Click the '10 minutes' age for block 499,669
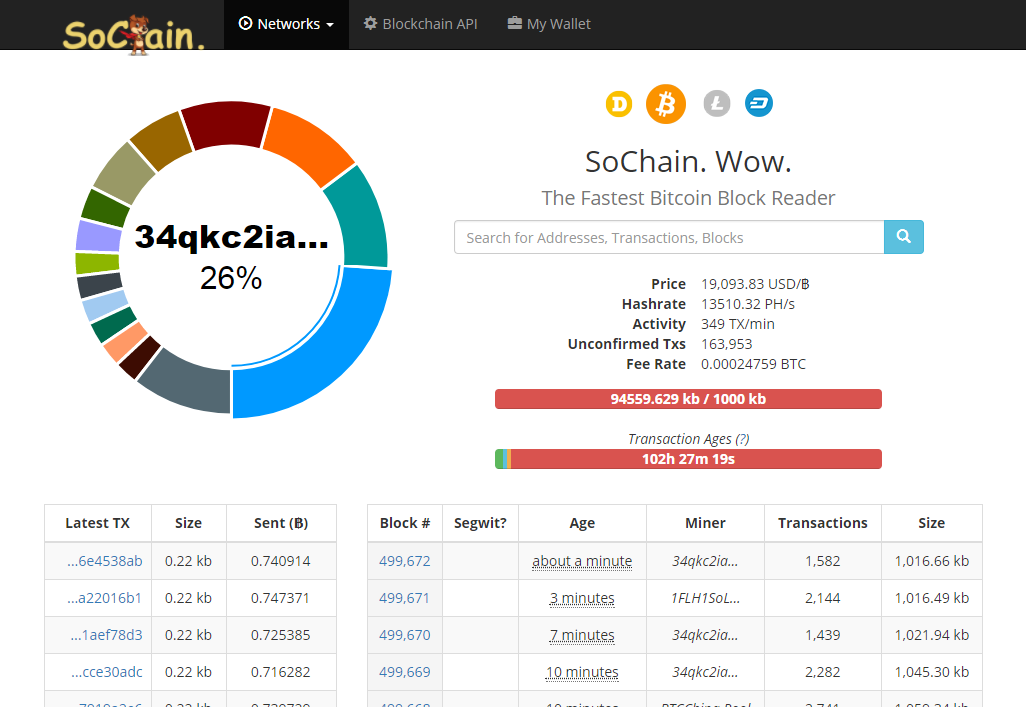 [x=582, y=672]
